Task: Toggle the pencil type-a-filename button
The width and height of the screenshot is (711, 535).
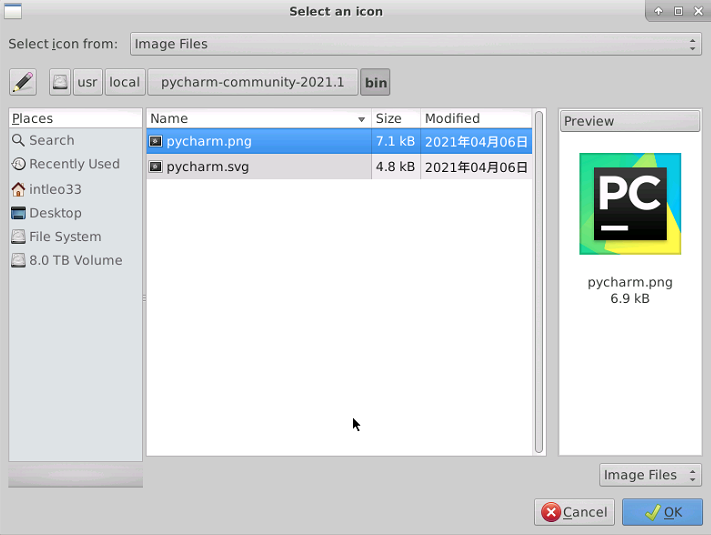Action: [x=23, y=82]
